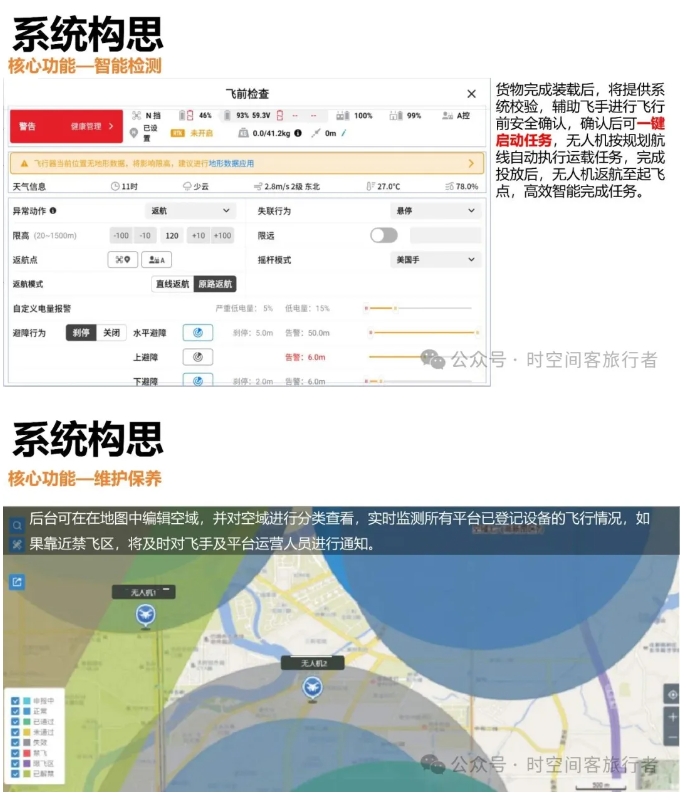686x800 pixels.
Task: Toggle the 上避障 radar button
Action: [x=198, y=357]
